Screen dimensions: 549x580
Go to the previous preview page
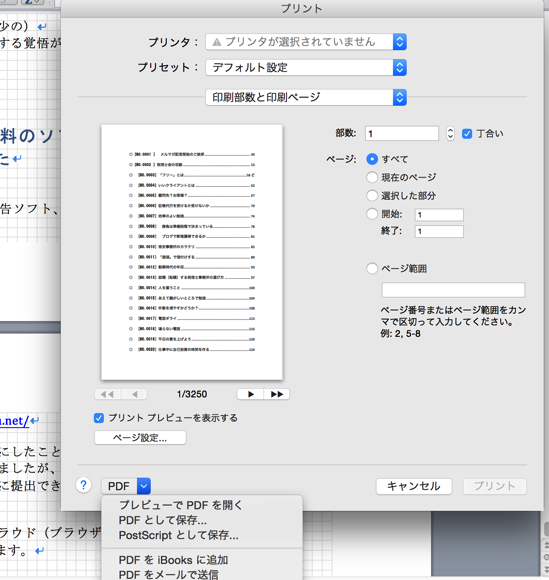pos(134,394)
